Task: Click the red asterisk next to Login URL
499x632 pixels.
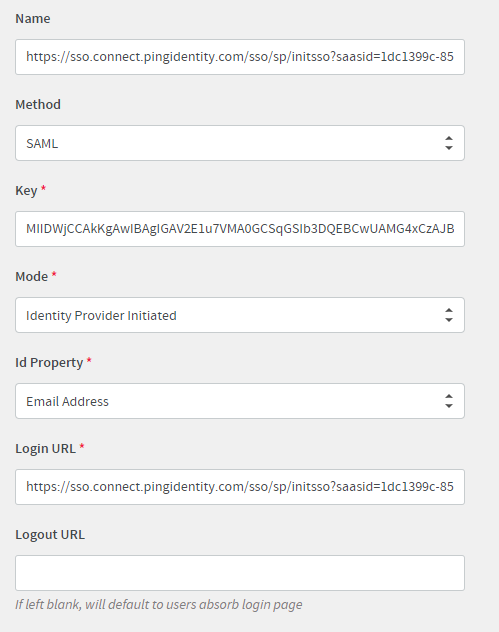Action: coord(82,446)
